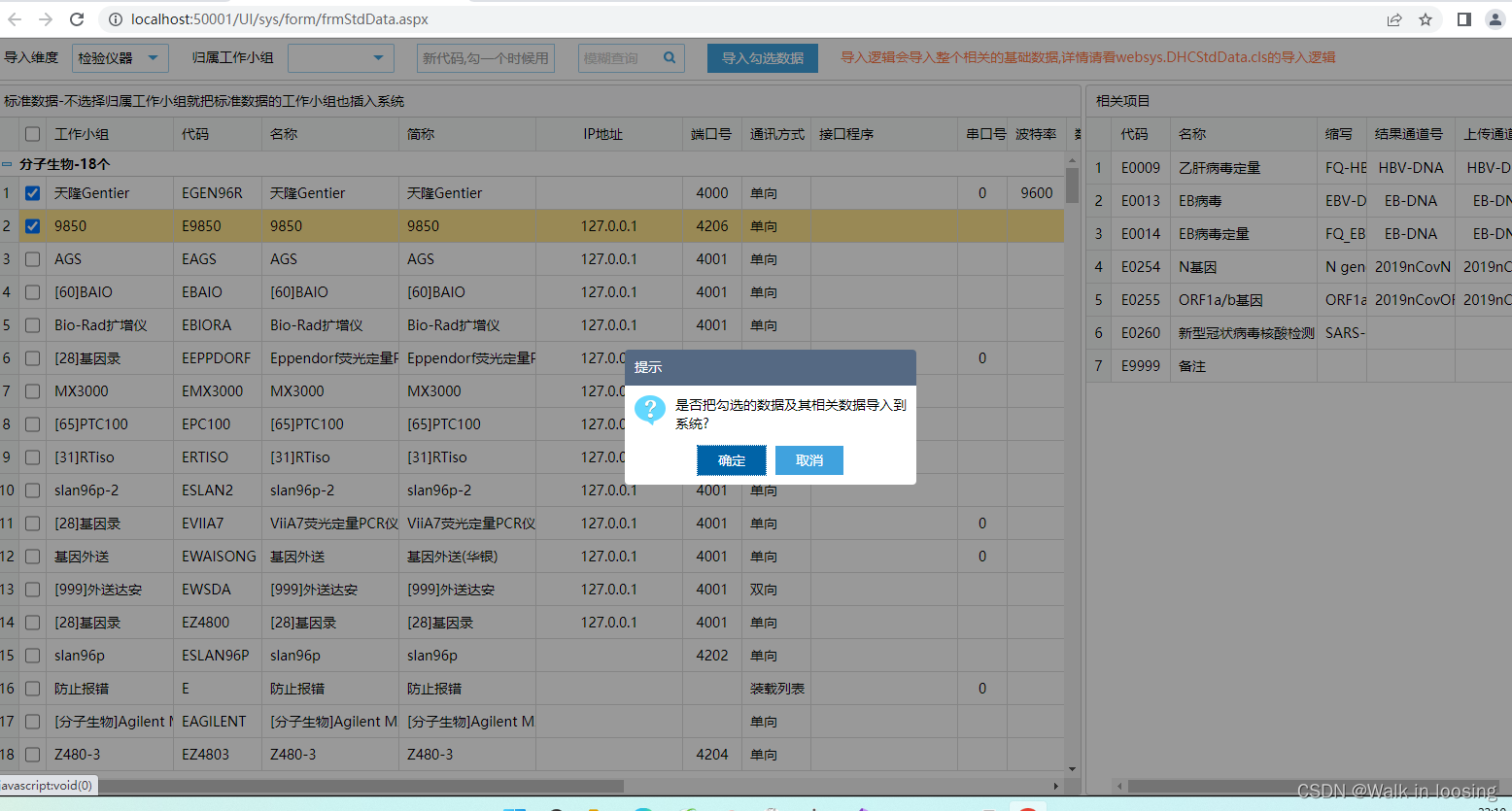Click the search magnifier icon in fuzzy query box
This screenshot has height=811, width=1512.
point(670,57)
